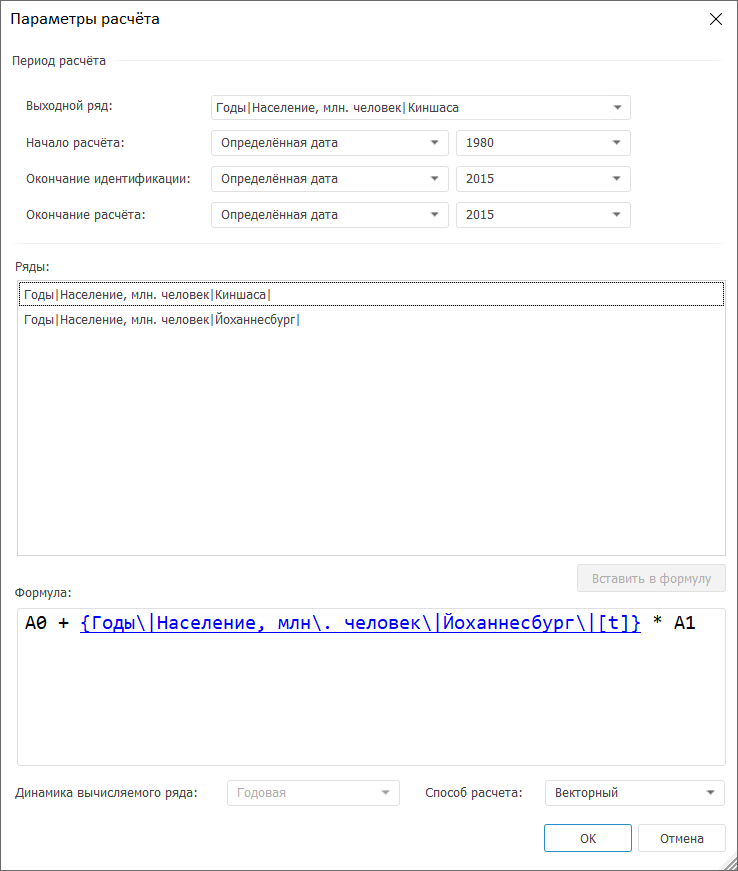Screen dimensions: 738x871
Task: Open the 1980 start year dropdown
Action: (543, 143)
